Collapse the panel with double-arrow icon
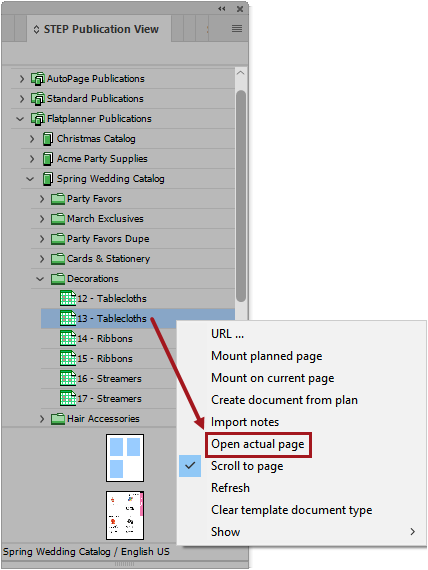Screen dimensions: 428x570 221,9
